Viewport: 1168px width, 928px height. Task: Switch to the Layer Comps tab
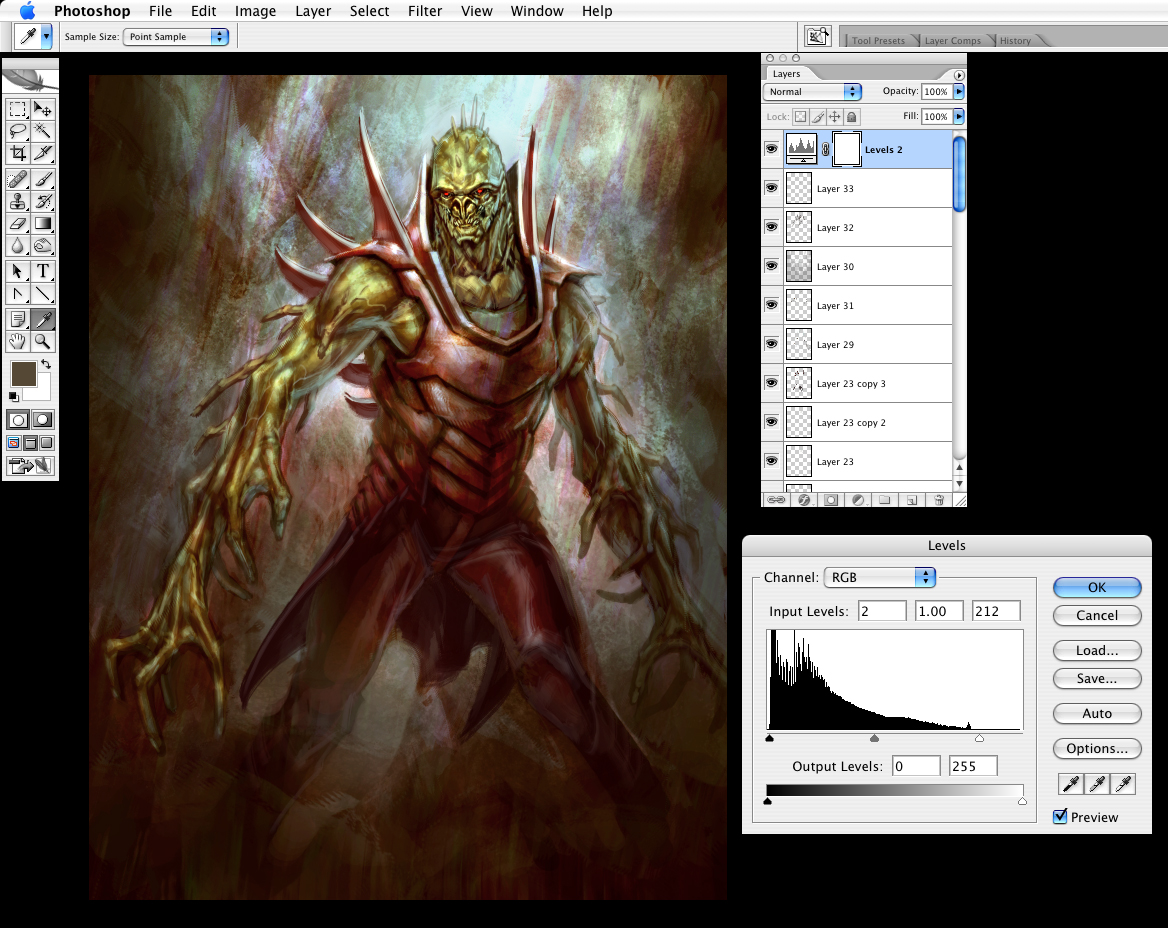pos(953,41)
